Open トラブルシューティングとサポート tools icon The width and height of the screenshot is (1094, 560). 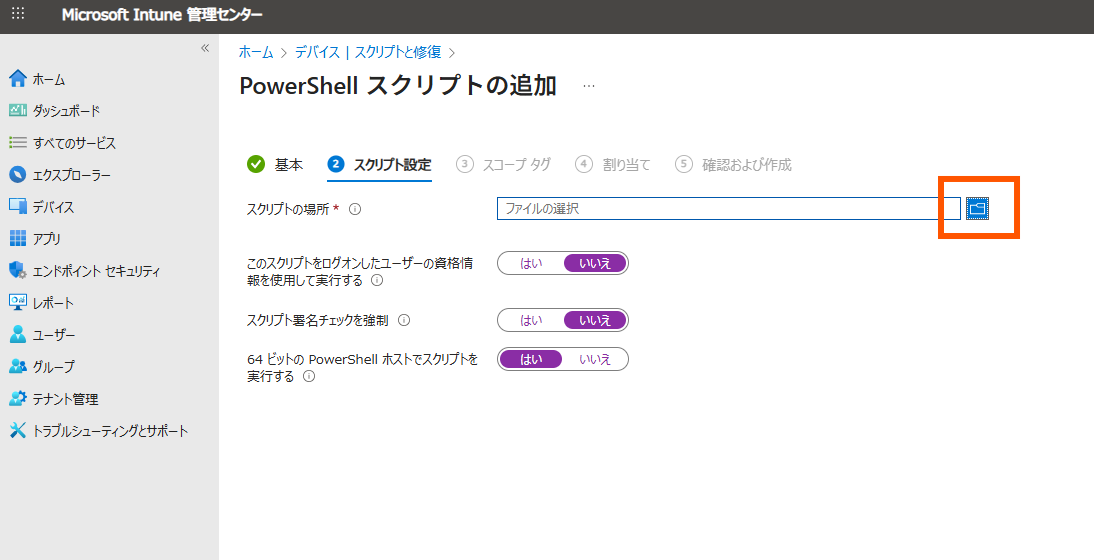(x=17, y=431)
